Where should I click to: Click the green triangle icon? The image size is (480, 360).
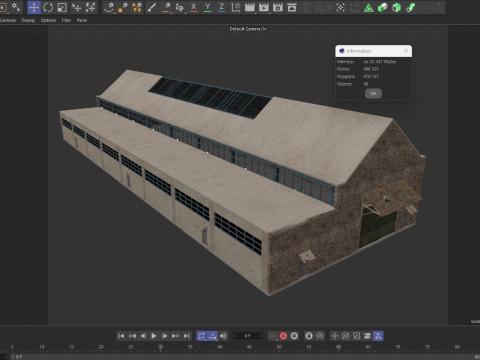368,7
